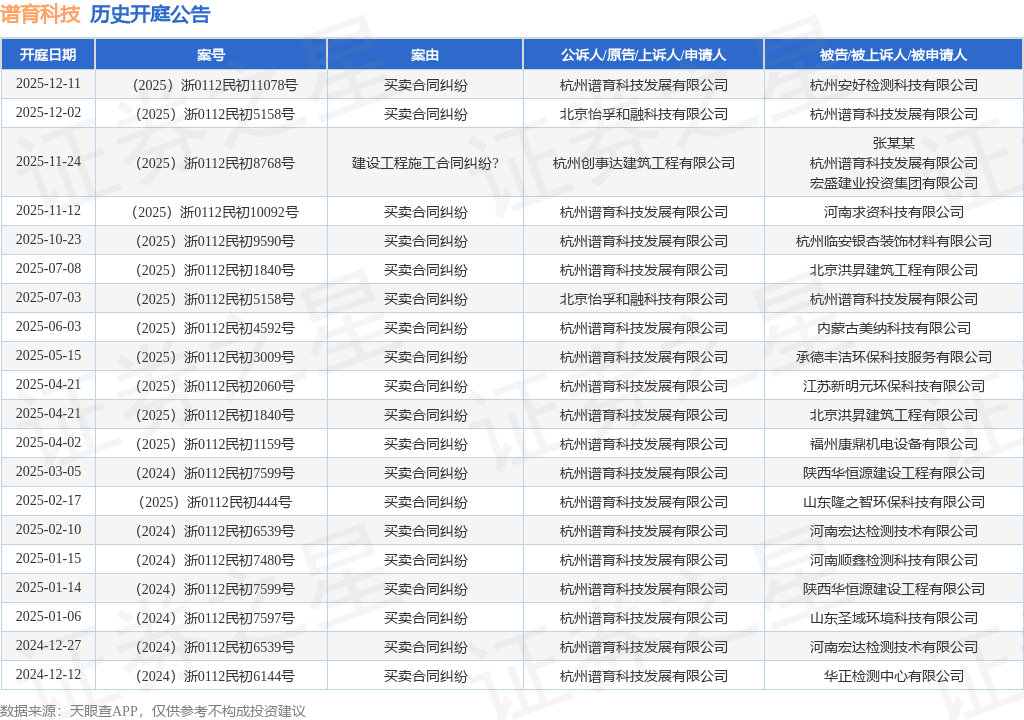Screen dimensions: 1024x720
Task: Click defendant 宏盛建业投资集团有限公司
Action: point(893,183)
